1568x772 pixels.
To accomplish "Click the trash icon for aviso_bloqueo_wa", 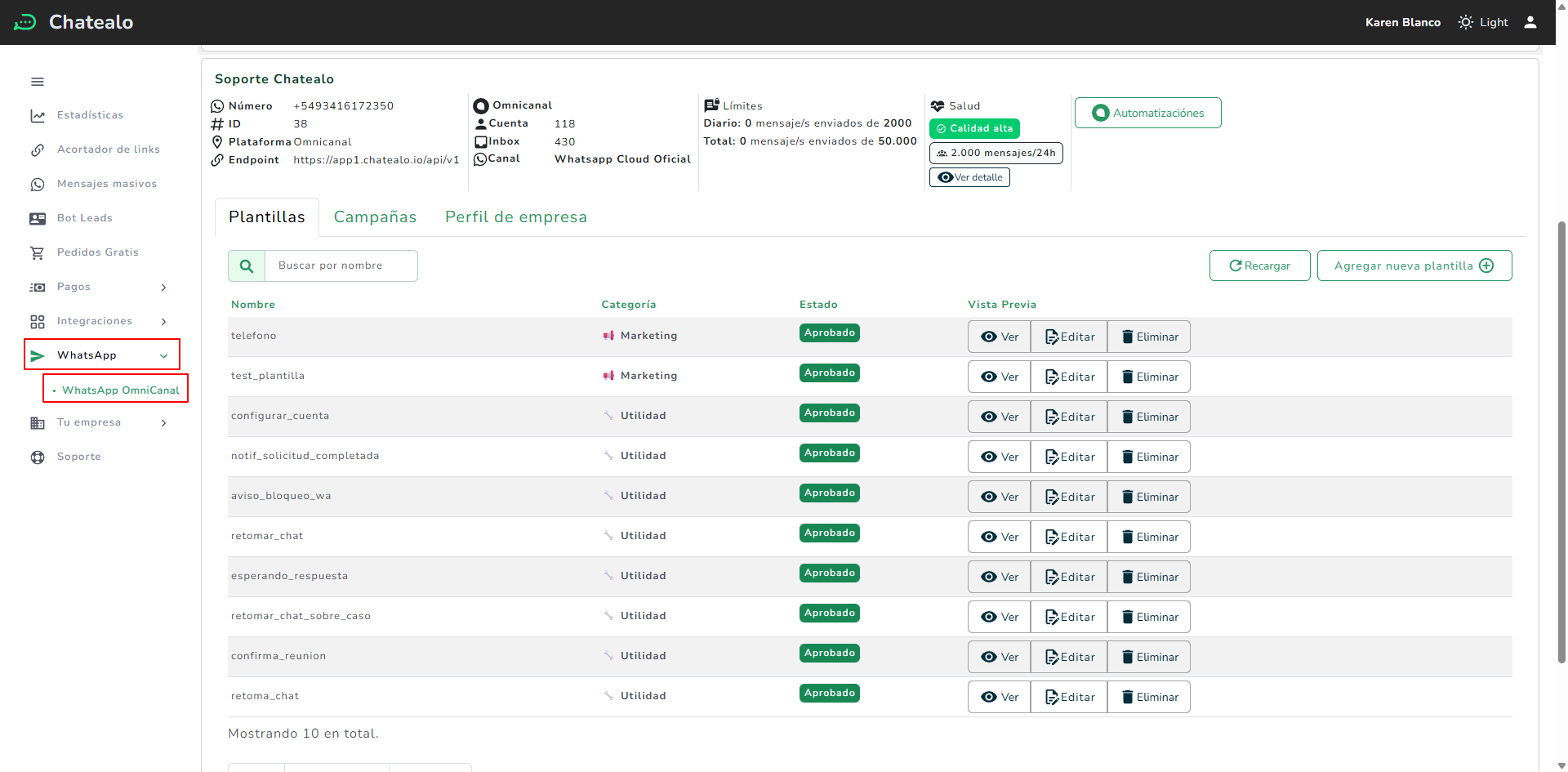I will (1128, 497).
